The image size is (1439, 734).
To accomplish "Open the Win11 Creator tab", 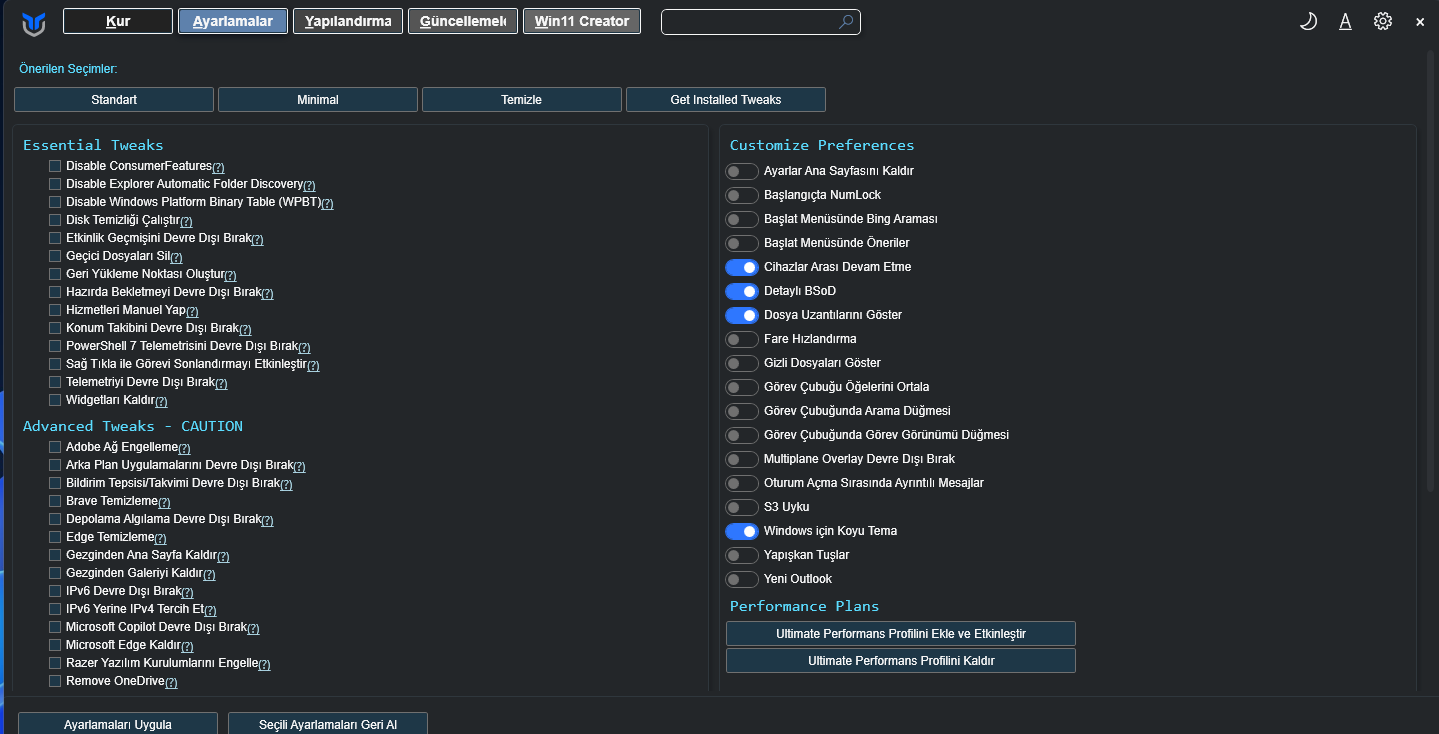I will (581, 20).
